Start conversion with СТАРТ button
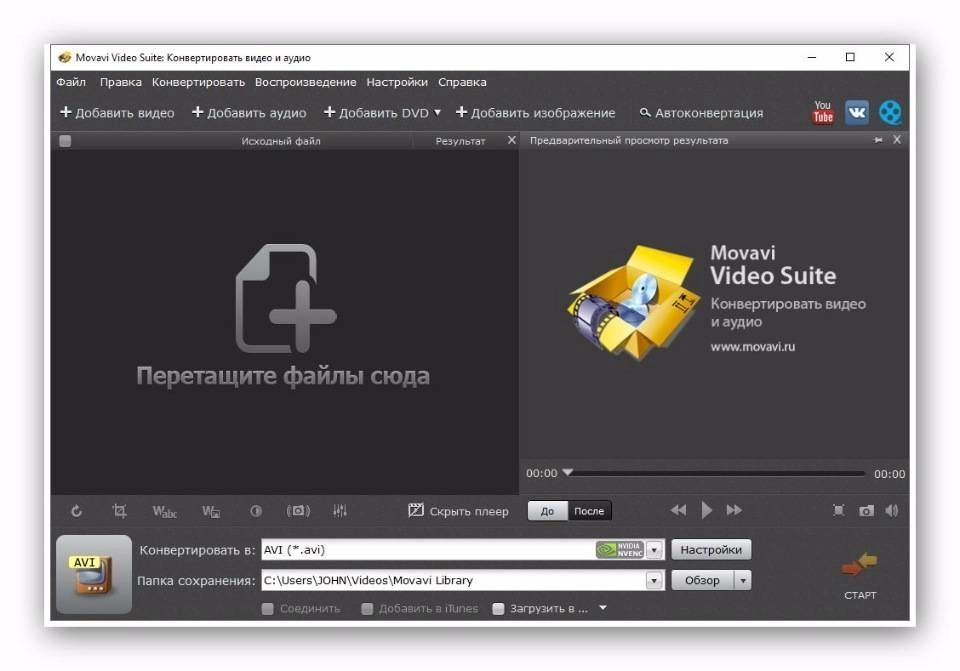The image size is (960, 671). pyautogui.click(x=860, y=575)
